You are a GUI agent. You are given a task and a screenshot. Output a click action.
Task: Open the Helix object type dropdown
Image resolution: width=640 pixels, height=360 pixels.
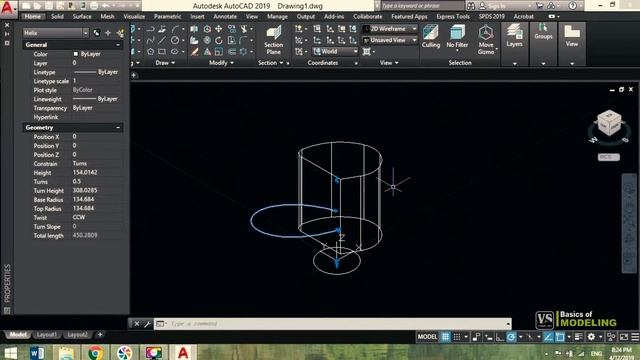[56, 33]
